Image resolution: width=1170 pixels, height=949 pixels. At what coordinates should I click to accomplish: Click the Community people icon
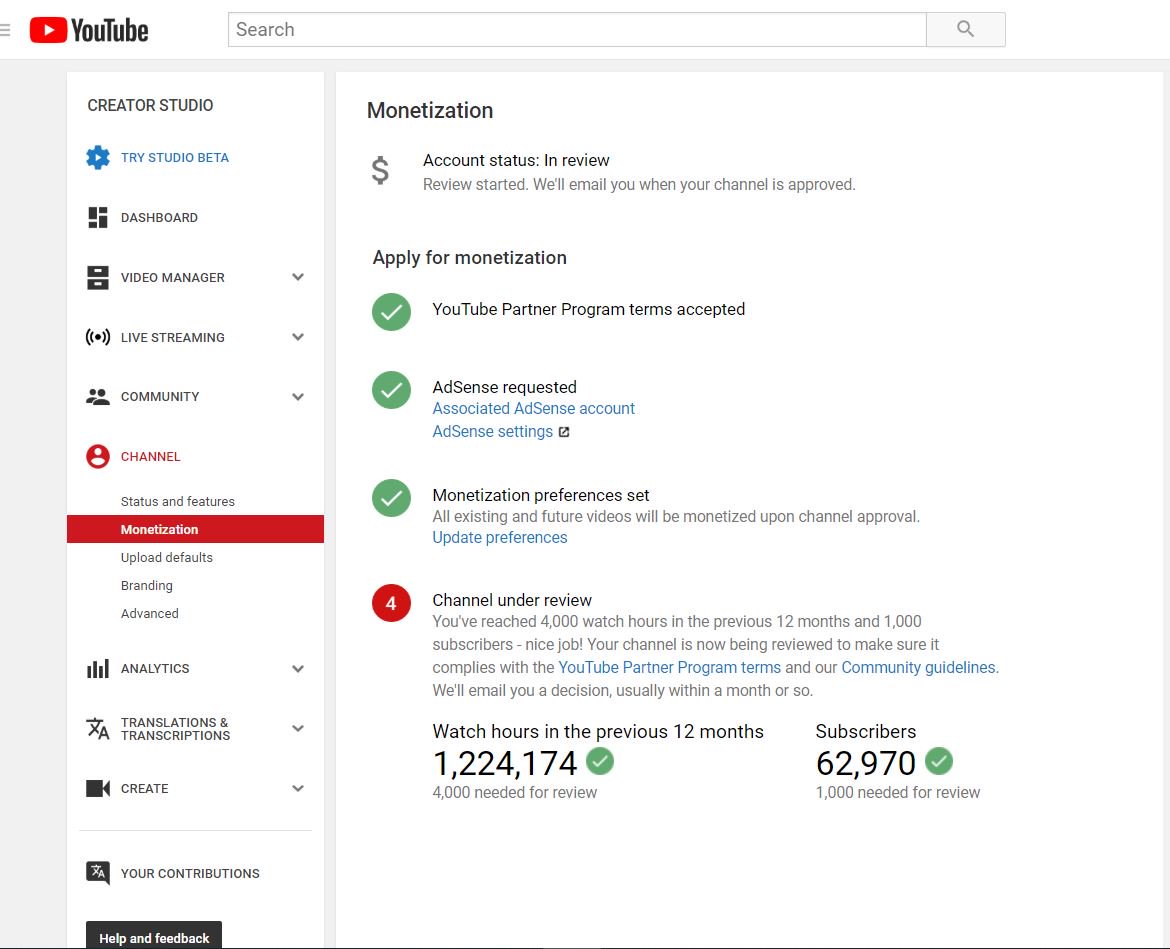tap(98, 397)
